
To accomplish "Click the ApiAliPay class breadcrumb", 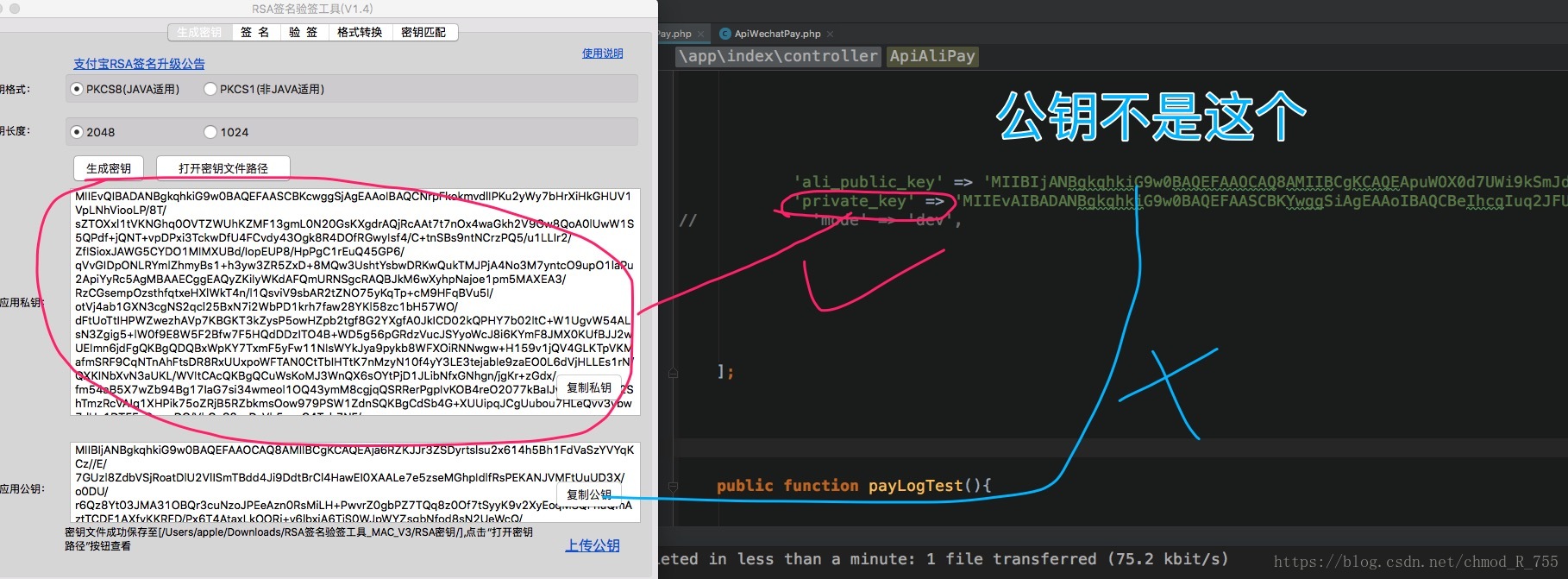I will [x=932, y=56].
